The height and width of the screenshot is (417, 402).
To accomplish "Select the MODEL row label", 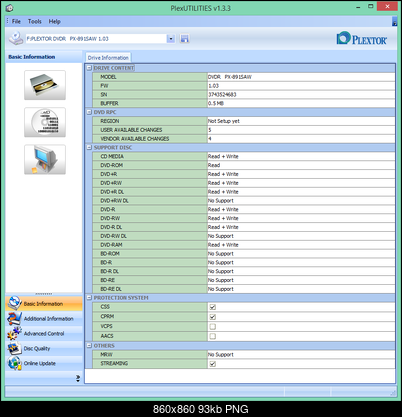I will (x=109, y=77).
